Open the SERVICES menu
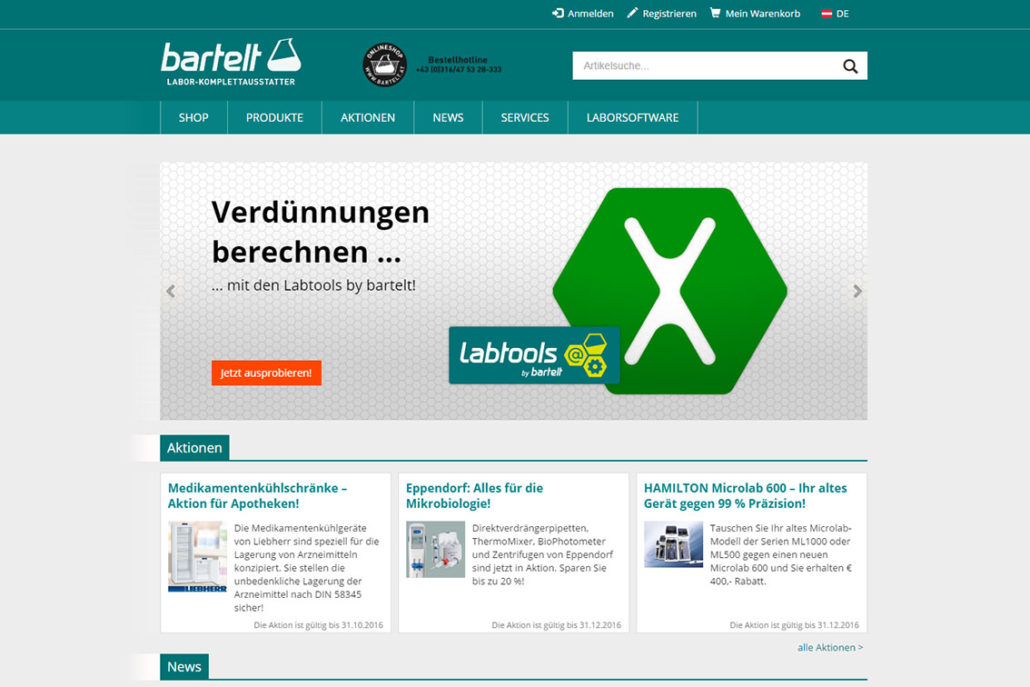 pos(525,118)
